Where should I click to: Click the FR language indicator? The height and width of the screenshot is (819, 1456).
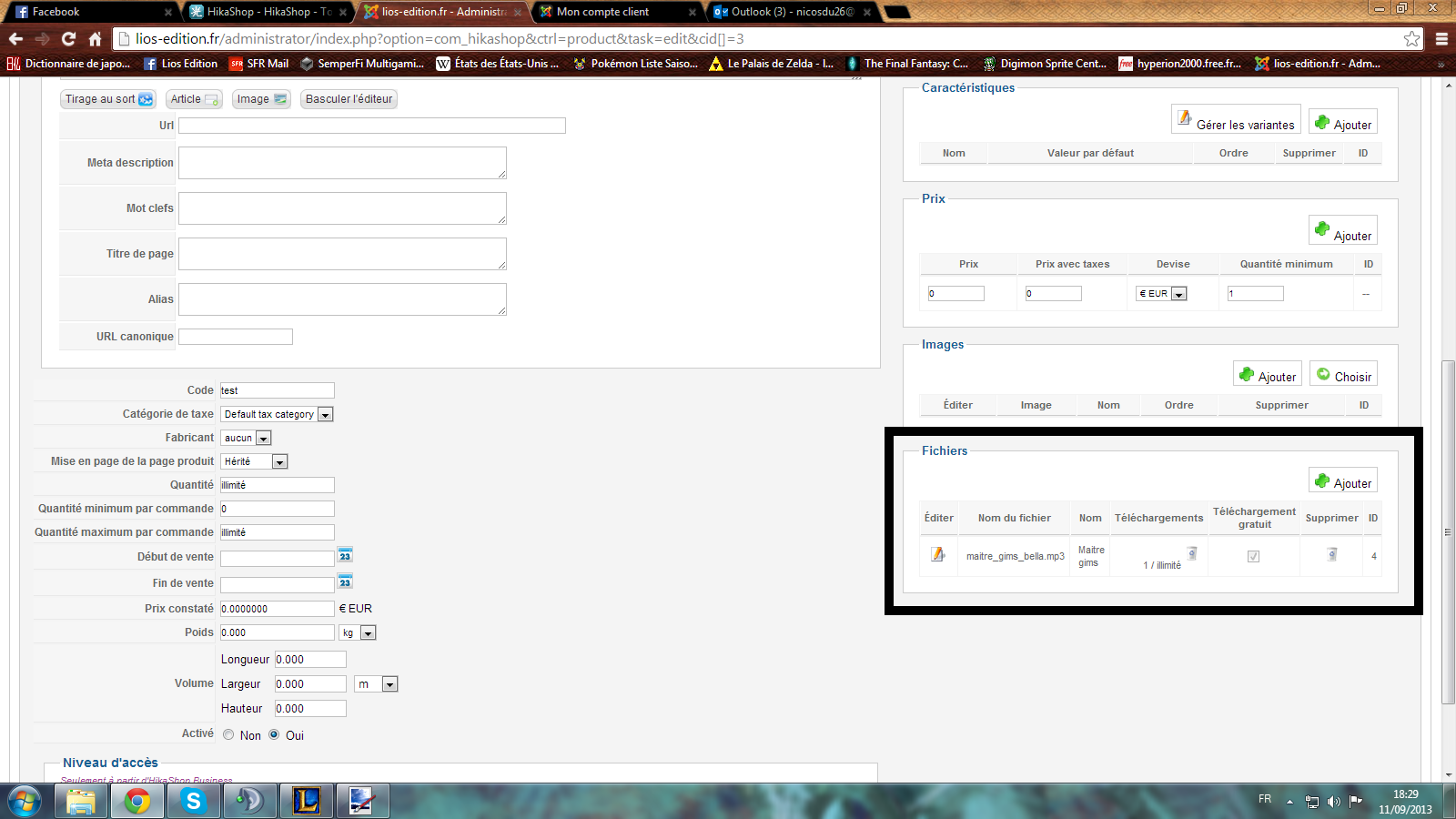coord(1265,799)
